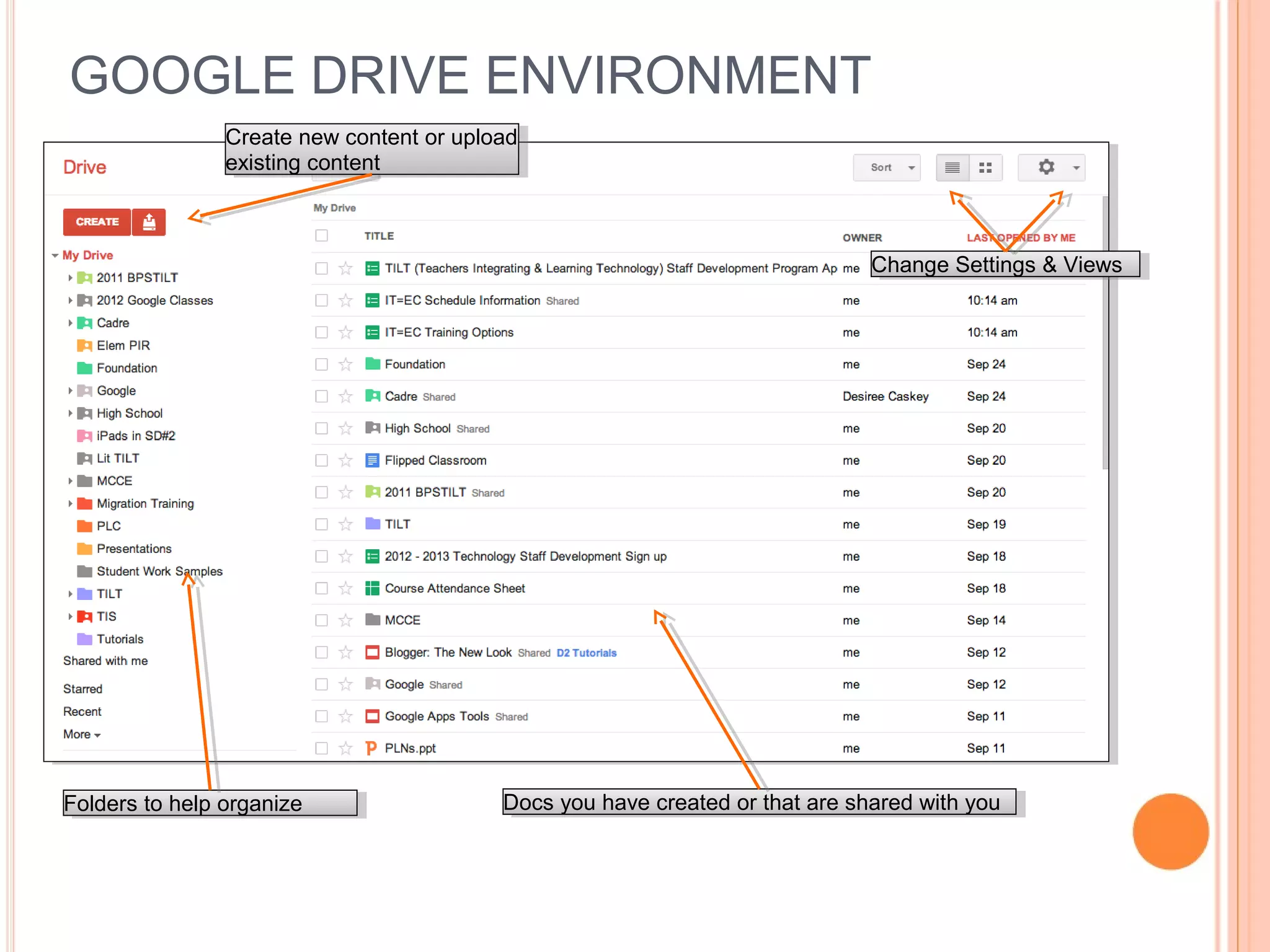The height and width of the screenshot is (952, 1270).
Task: Check the box for Cadre row
Action: [x=321, y=396]
